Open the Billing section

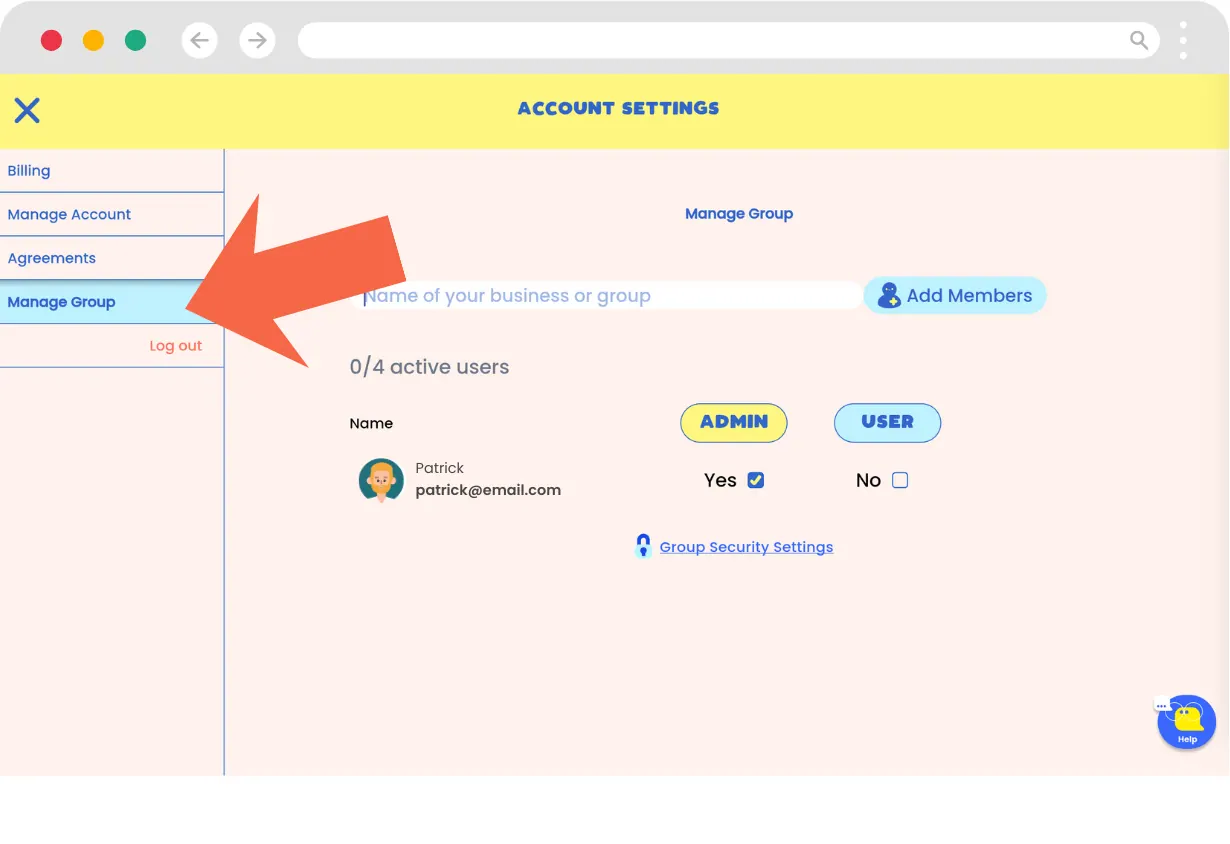click(x=112, y=171)
